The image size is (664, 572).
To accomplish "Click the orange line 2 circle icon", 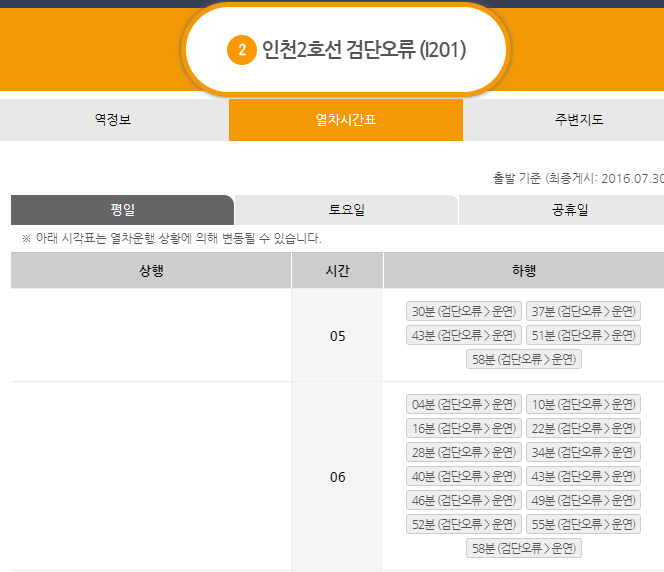I will (242, 50).
